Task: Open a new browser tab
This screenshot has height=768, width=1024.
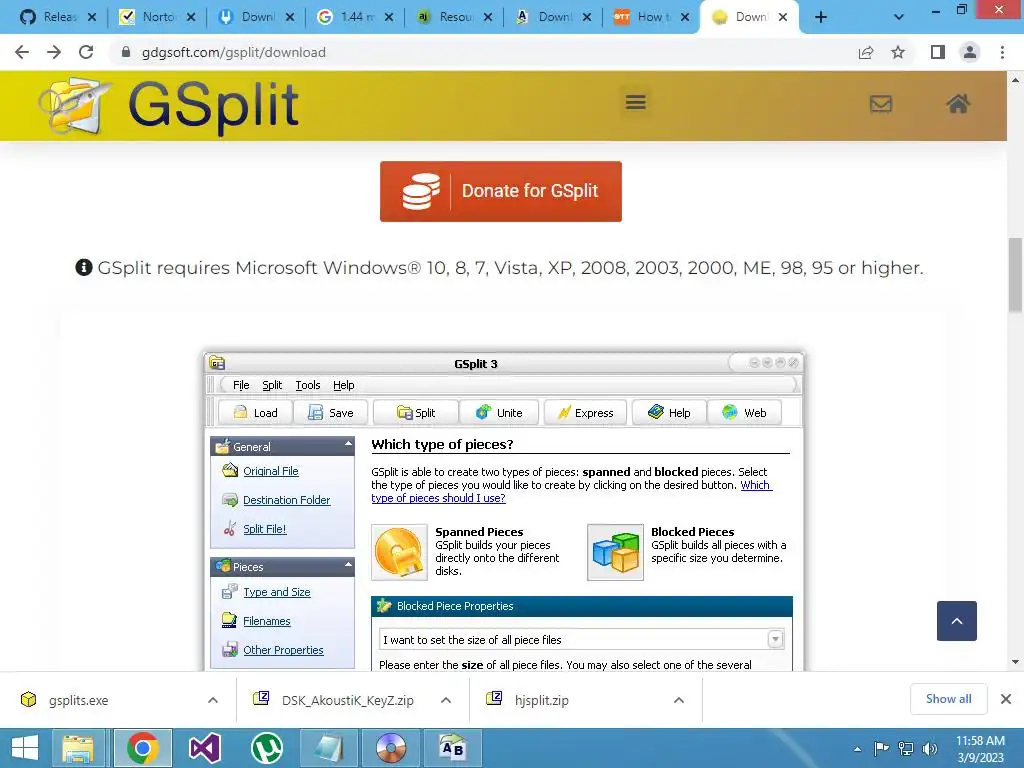Action: pos(821,18)
